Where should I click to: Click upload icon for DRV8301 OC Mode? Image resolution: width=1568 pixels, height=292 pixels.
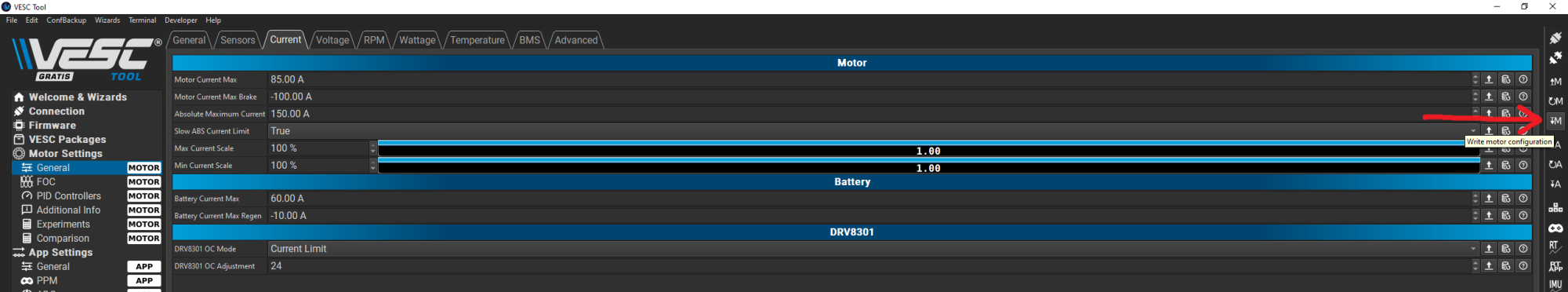point(1489,249)
